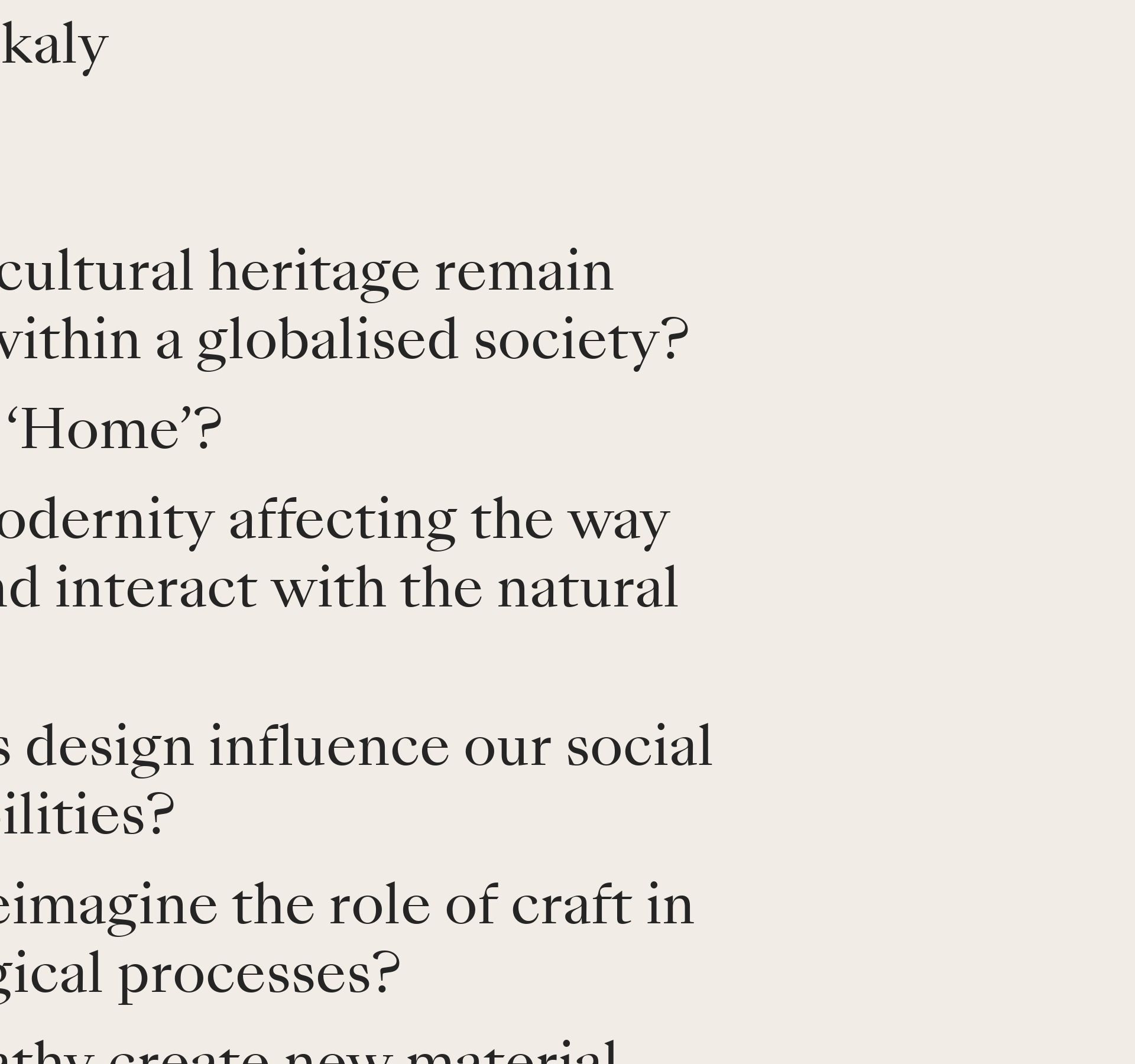Click the word "heritage"
Image resolution: width=1135 pixels, height=1064 pixels.
(314, 272)
